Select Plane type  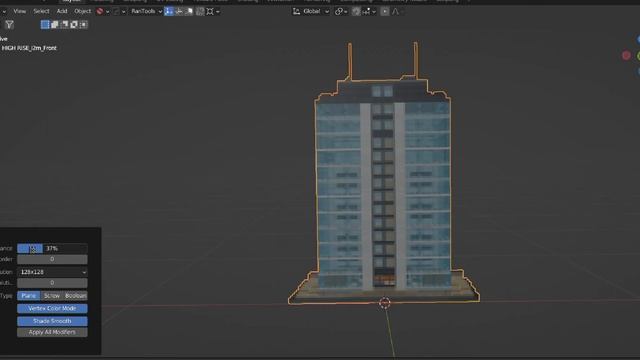pos(29,296)
